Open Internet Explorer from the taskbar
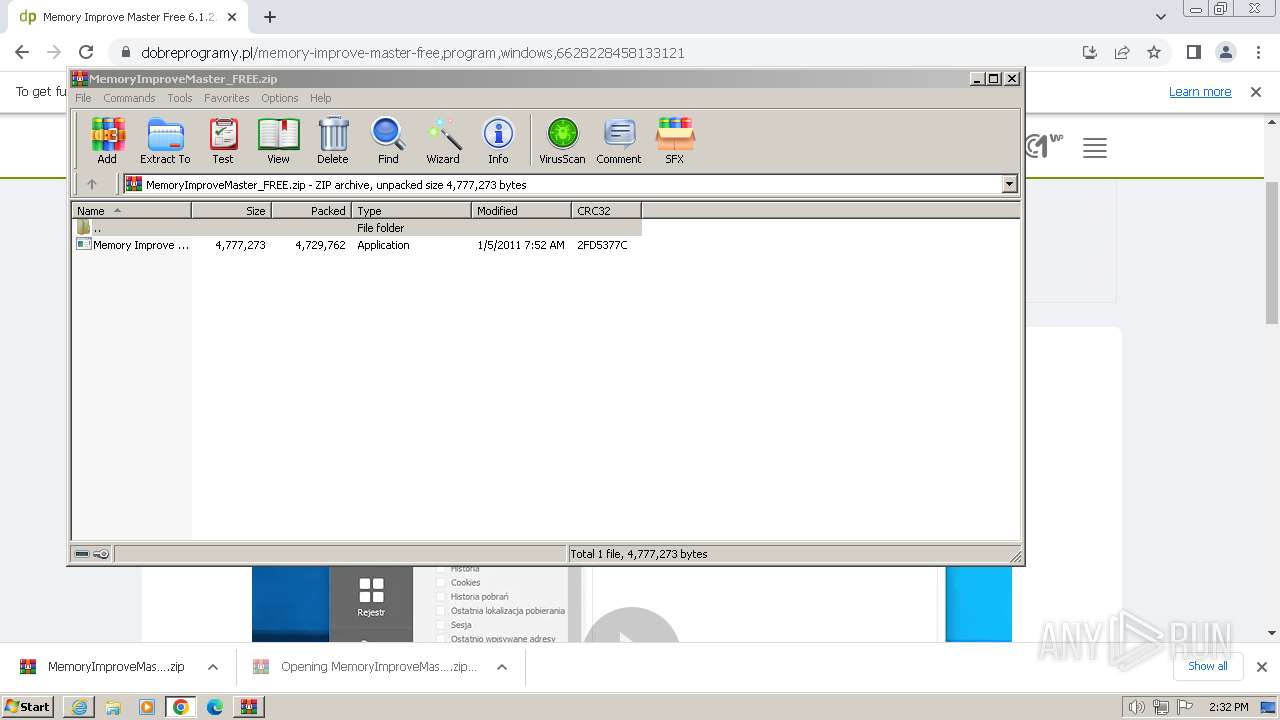The height and width of the screenshot is (720, 1280). pos(79,707)
